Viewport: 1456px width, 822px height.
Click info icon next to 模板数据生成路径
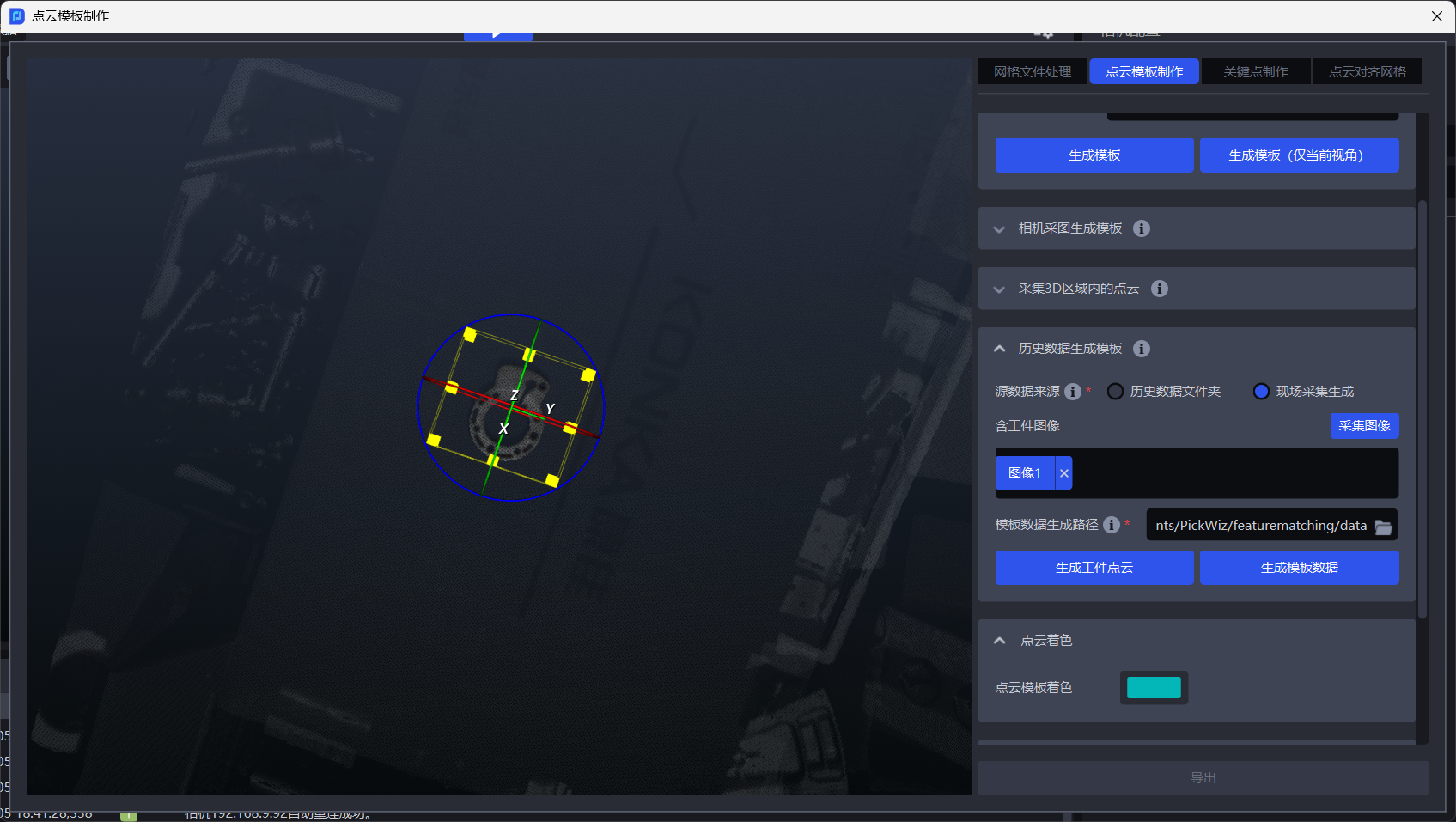coord(1112,525)
